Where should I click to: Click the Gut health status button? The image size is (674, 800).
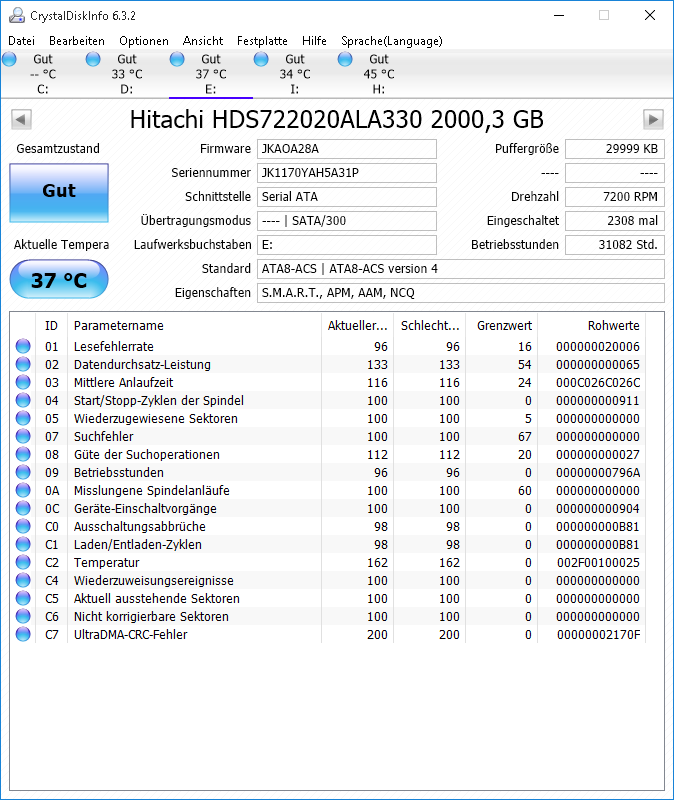pyautogui.click(x=59, y=193)
